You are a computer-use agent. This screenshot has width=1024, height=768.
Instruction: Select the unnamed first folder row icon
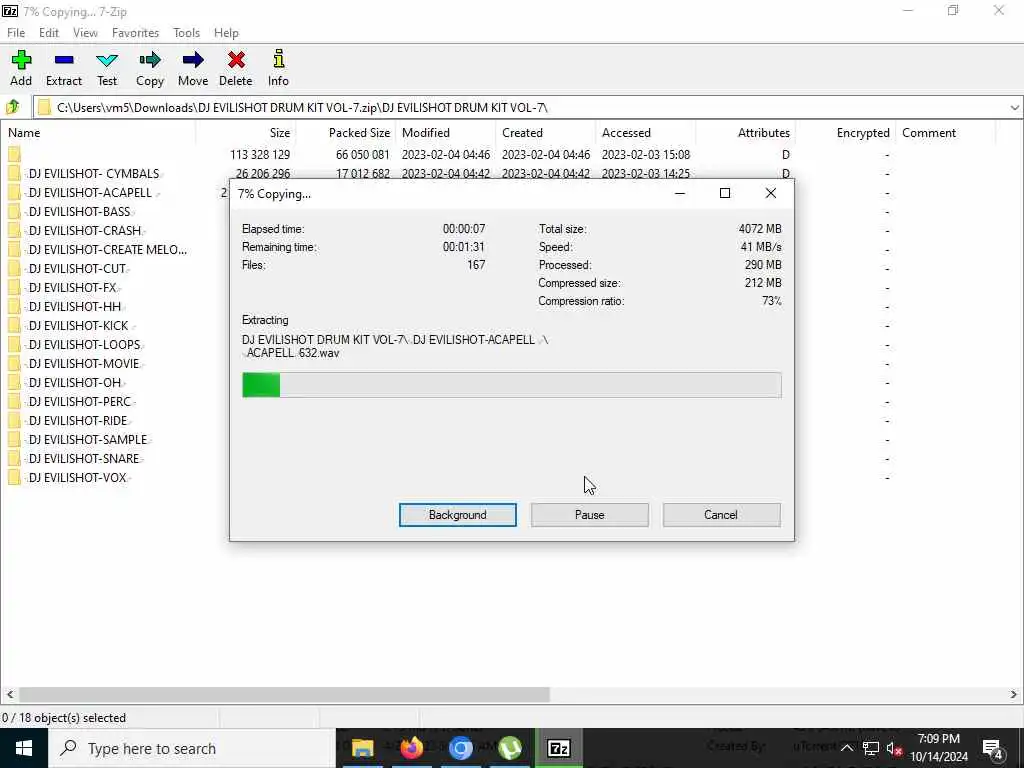tap(14, 155)
